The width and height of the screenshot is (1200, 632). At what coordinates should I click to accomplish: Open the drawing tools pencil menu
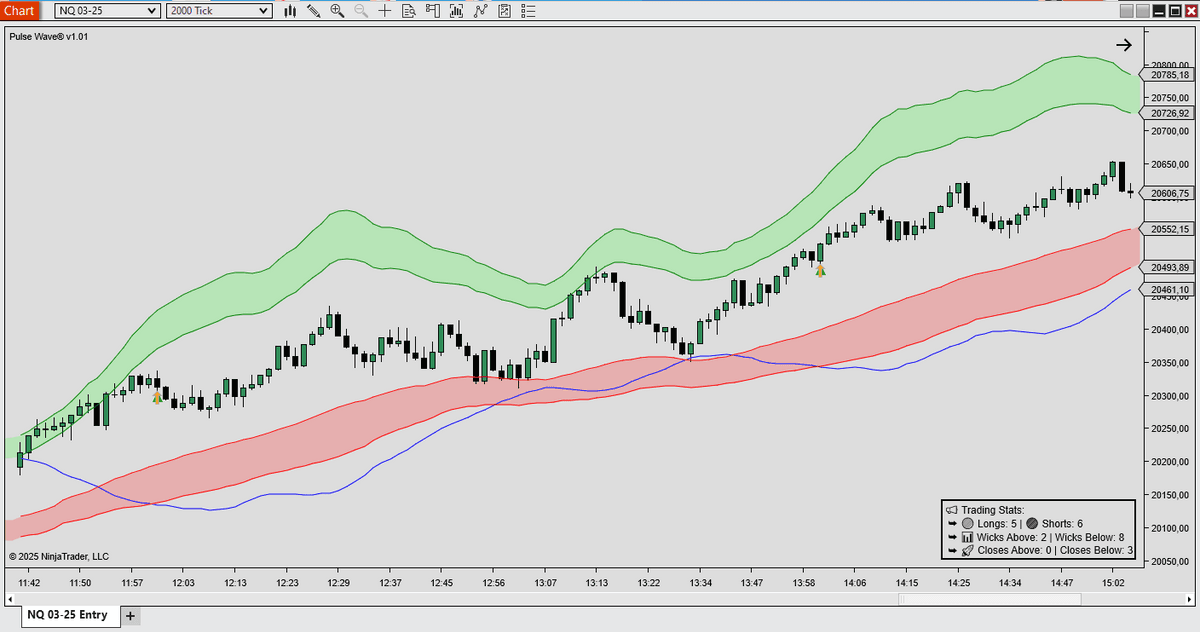coord(314,11)
